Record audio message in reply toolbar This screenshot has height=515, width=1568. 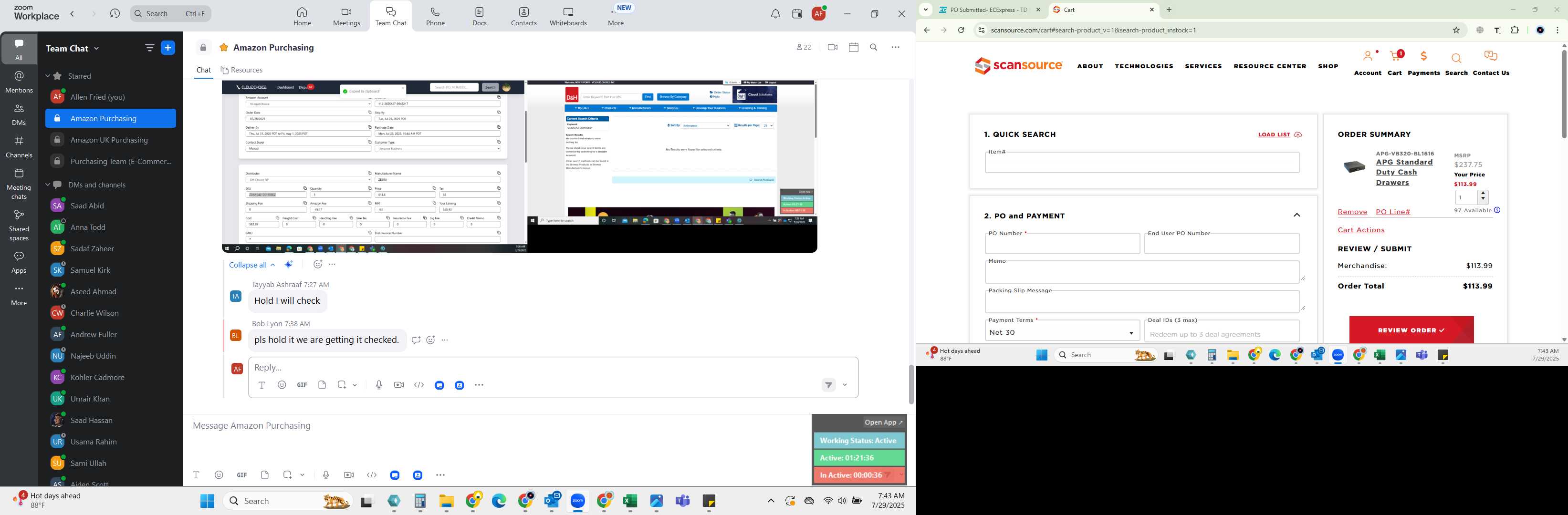(x=378, y=385)
